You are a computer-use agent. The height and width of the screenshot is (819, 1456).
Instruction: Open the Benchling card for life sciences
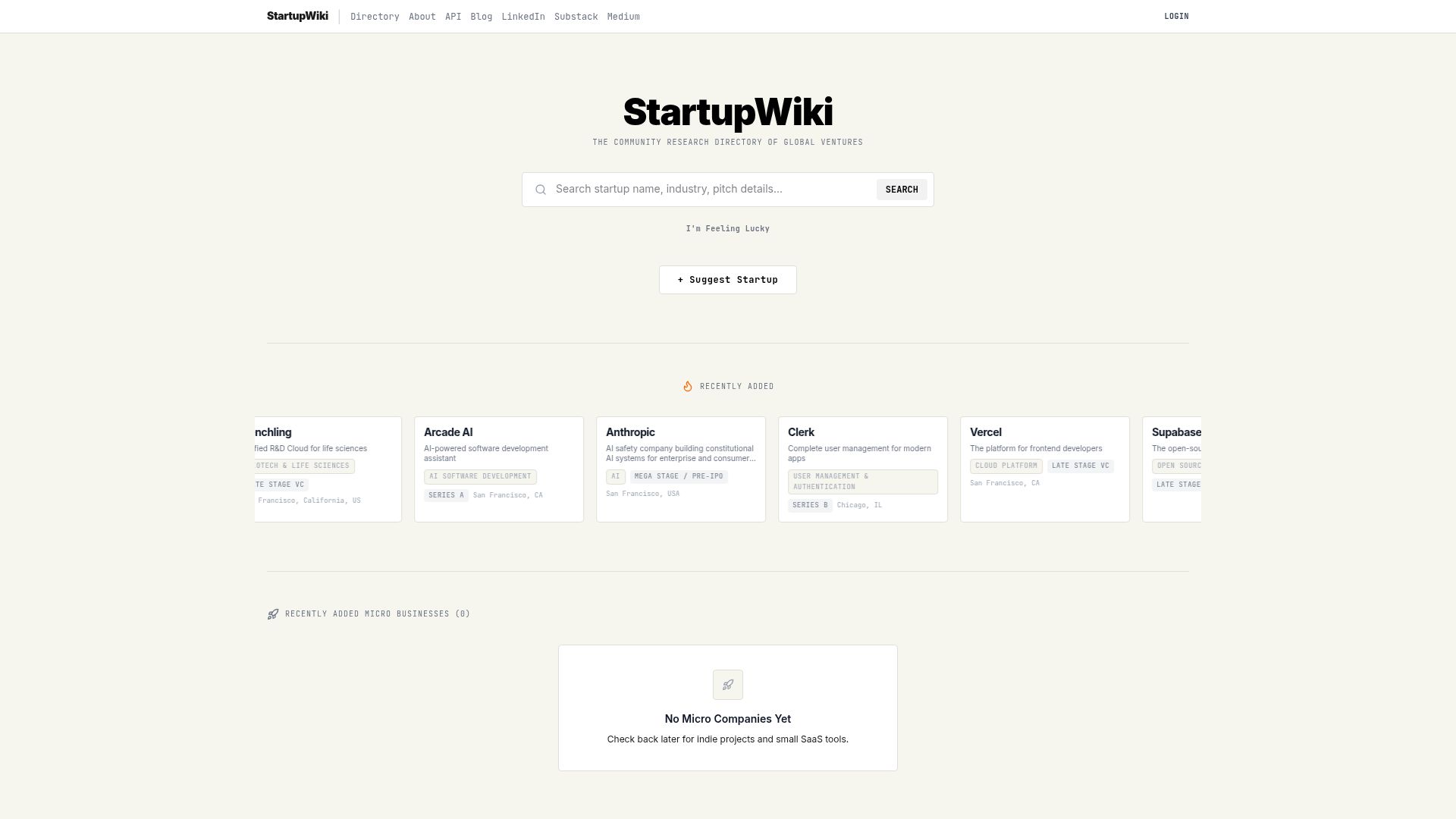(x=328, y=469)
